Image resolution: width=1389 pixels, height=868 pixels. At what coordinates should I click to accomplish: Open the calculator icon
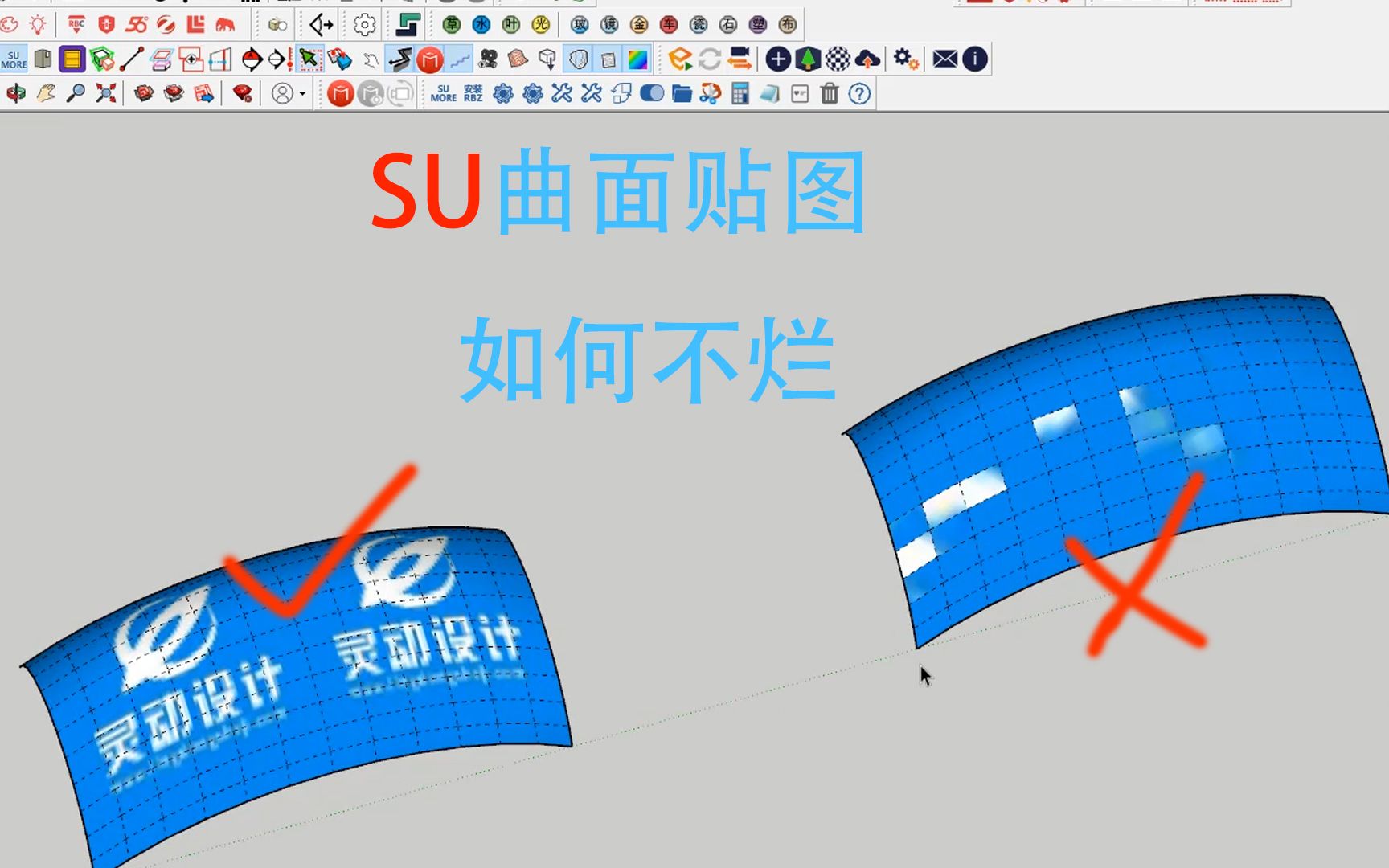coord(740,94)
